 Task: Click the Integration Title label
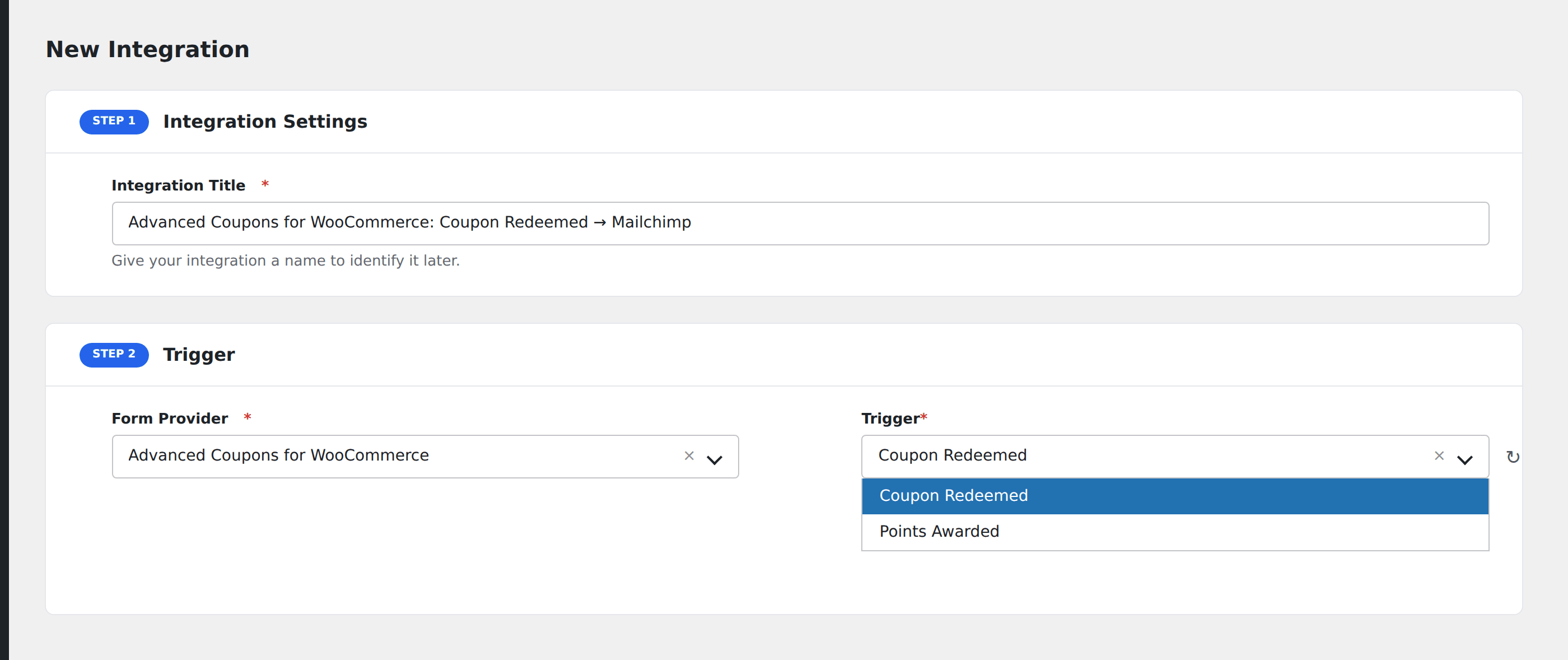178,185
